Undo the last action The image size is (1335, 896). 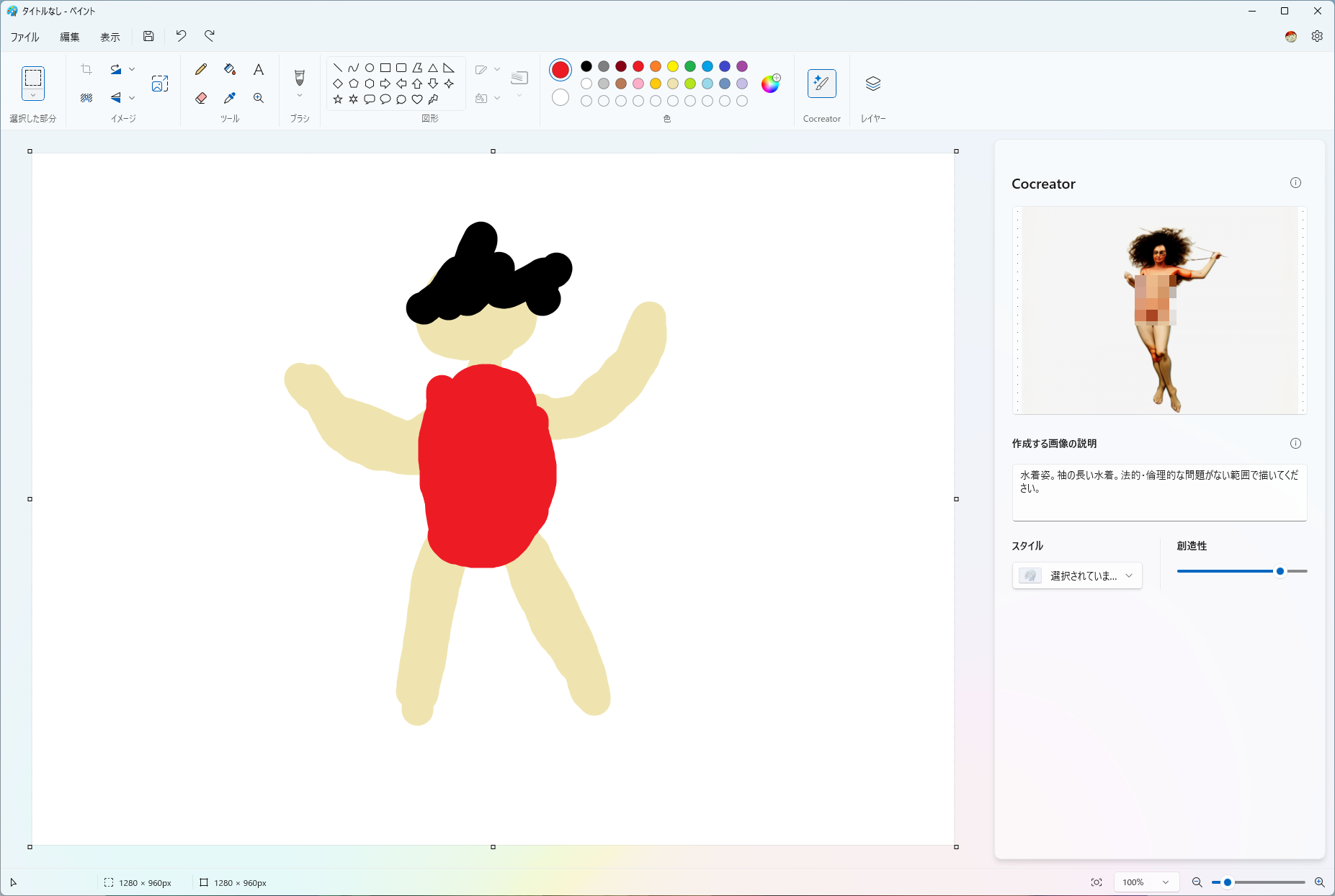click(x=181, y=36)
